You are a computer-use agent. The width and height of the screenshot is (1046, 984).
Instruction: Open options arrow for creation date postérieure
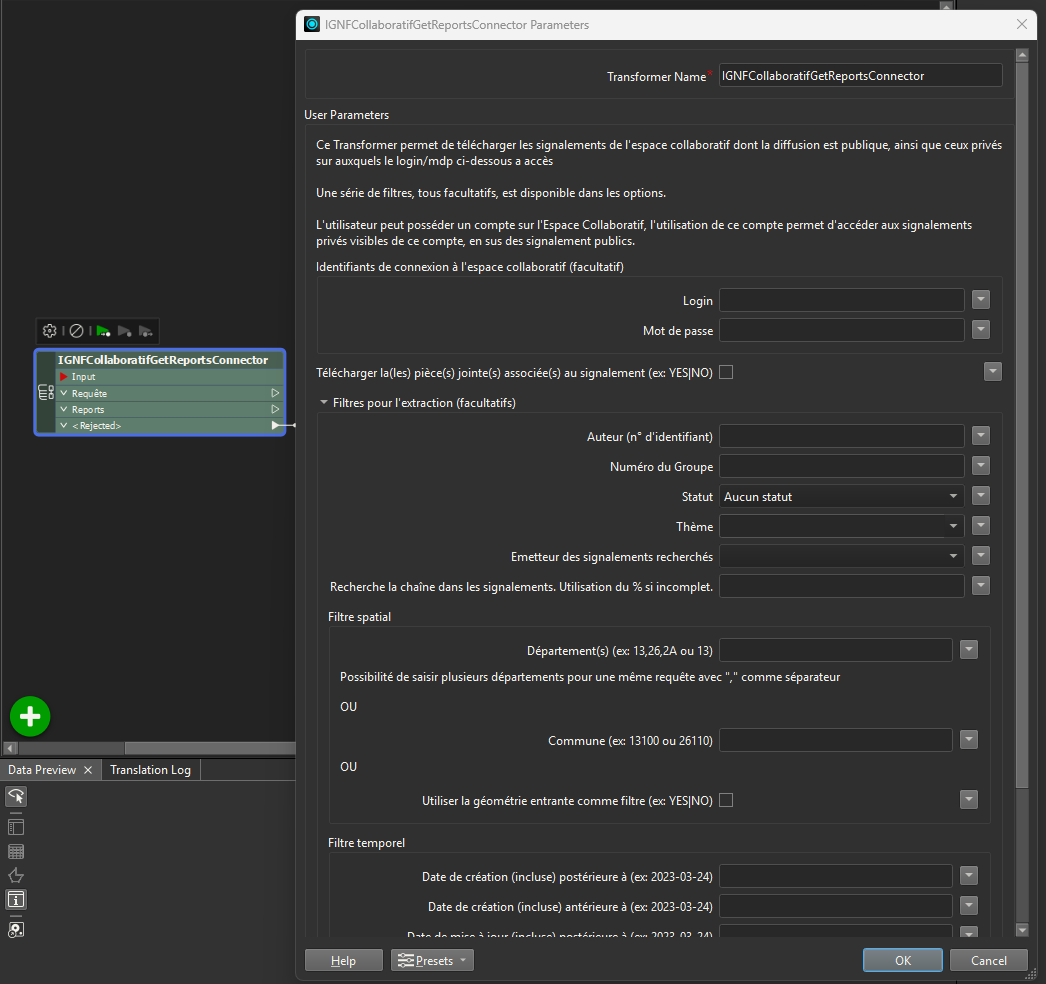969,875
